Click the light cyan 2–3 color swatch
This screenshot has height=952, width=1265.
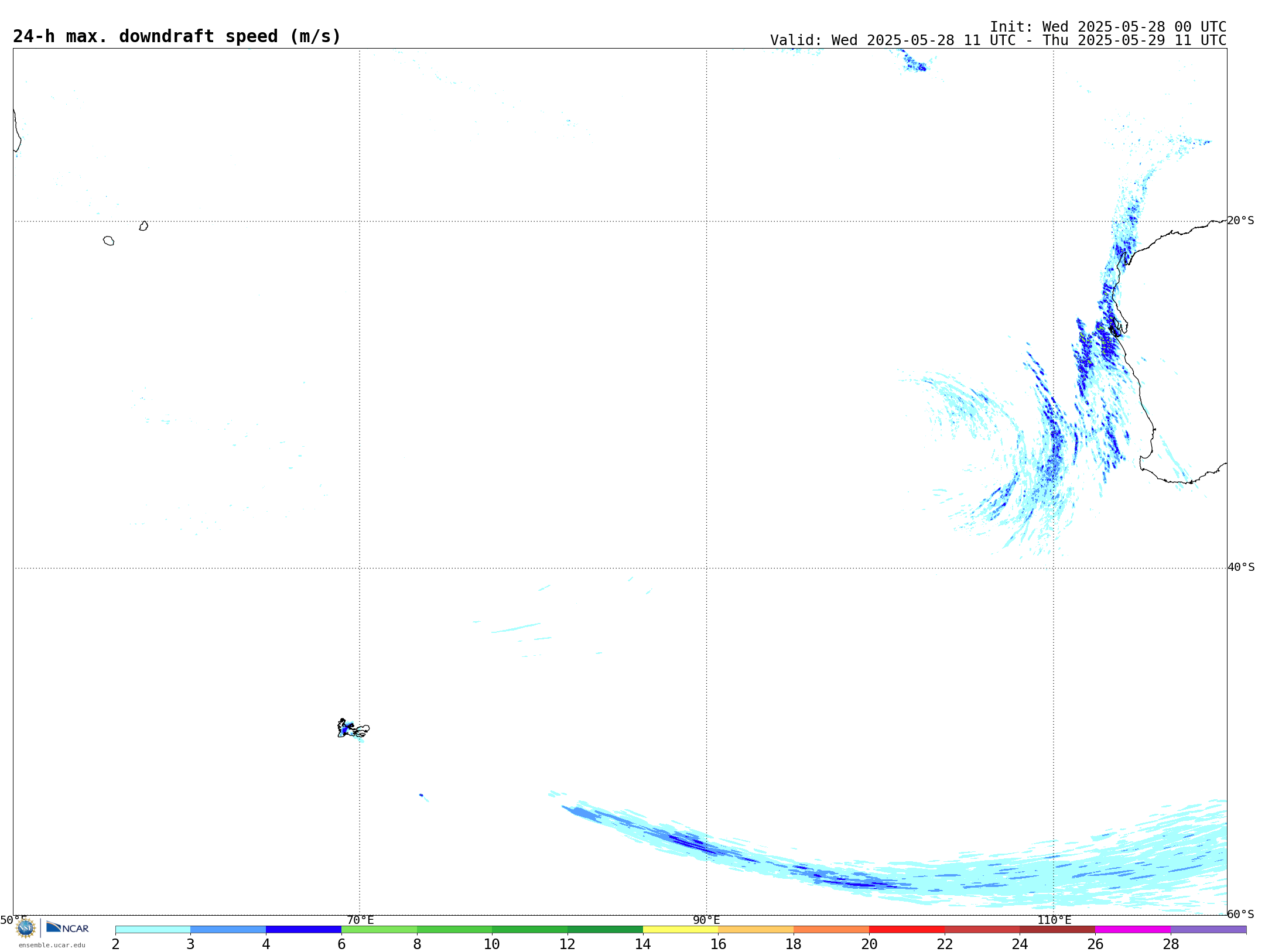coord(153,930)
